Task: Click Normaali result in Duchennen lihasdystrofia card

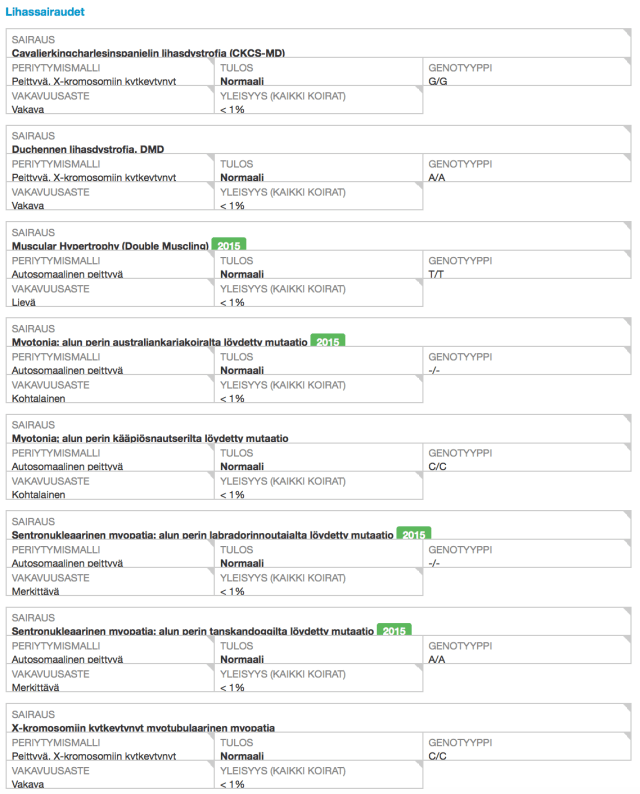Action: 242,178
